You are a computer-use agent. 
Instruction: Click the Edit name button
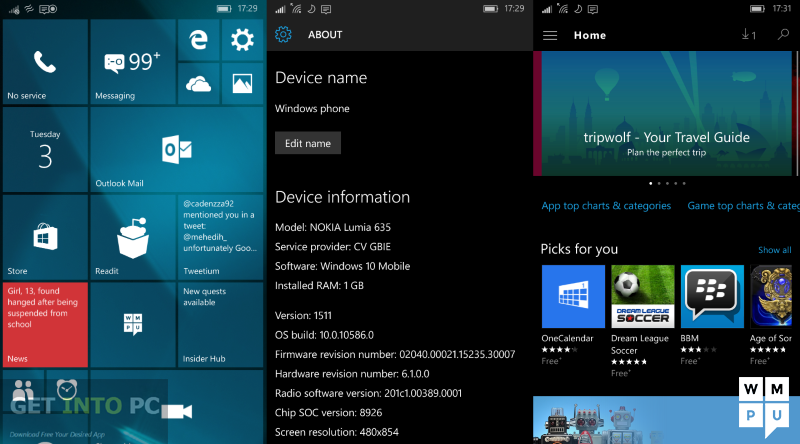[308, 143]
